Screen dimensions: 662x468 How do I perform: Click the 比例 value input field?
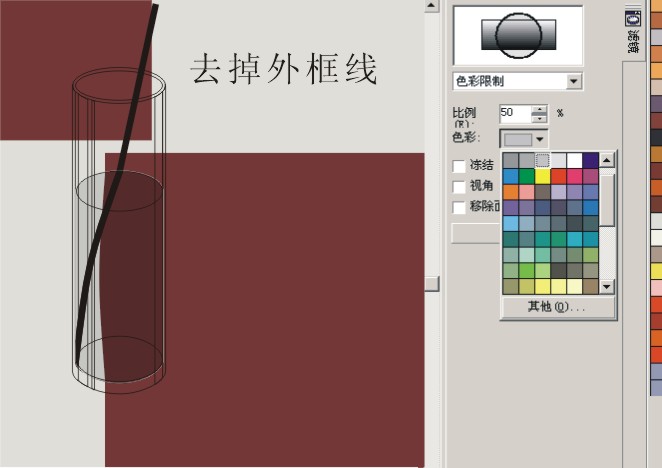click(515, 114)
